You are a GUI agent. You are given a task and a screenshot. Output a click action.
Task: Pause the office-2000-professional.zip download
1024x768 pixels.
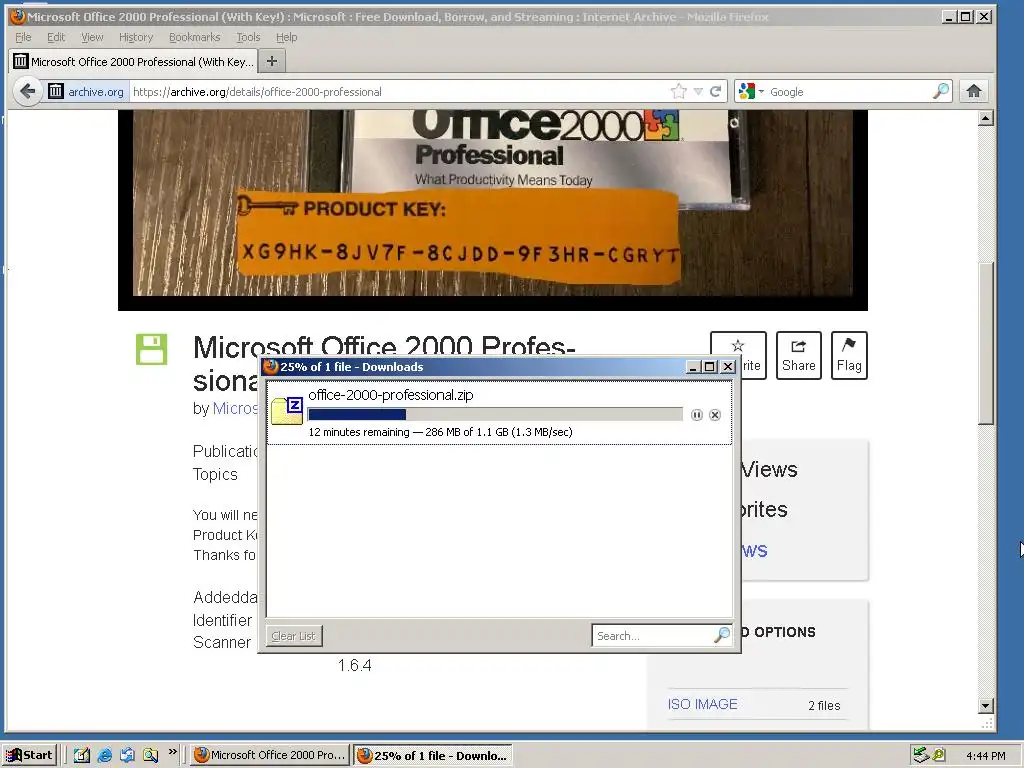click(x=697, y=415)
